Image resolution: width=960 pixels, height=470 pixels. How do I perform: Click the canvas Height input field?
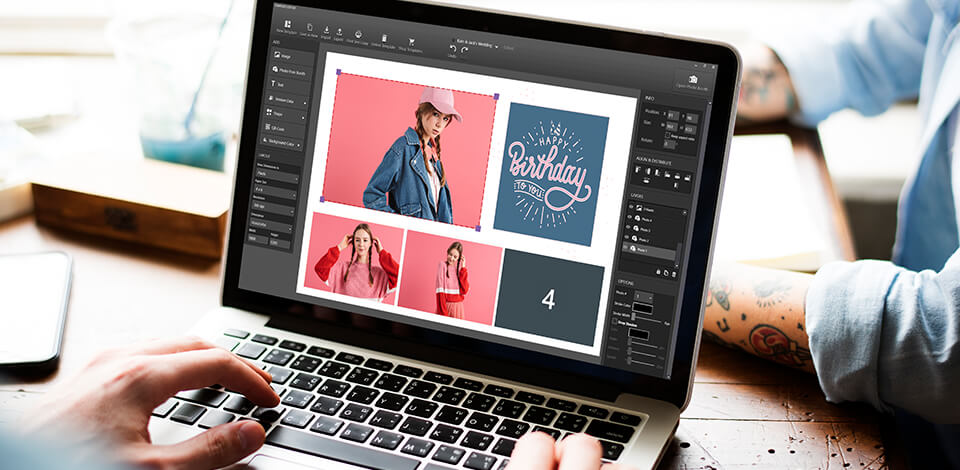[280, 243]
